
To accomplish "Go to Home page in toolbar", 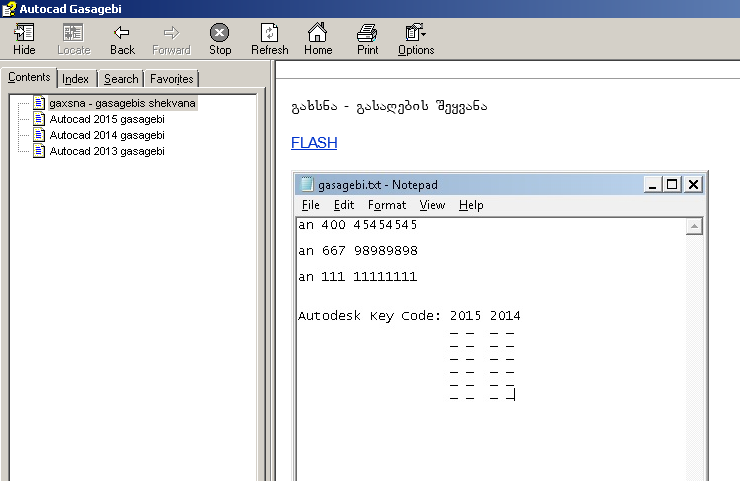I will click(318, 40).
